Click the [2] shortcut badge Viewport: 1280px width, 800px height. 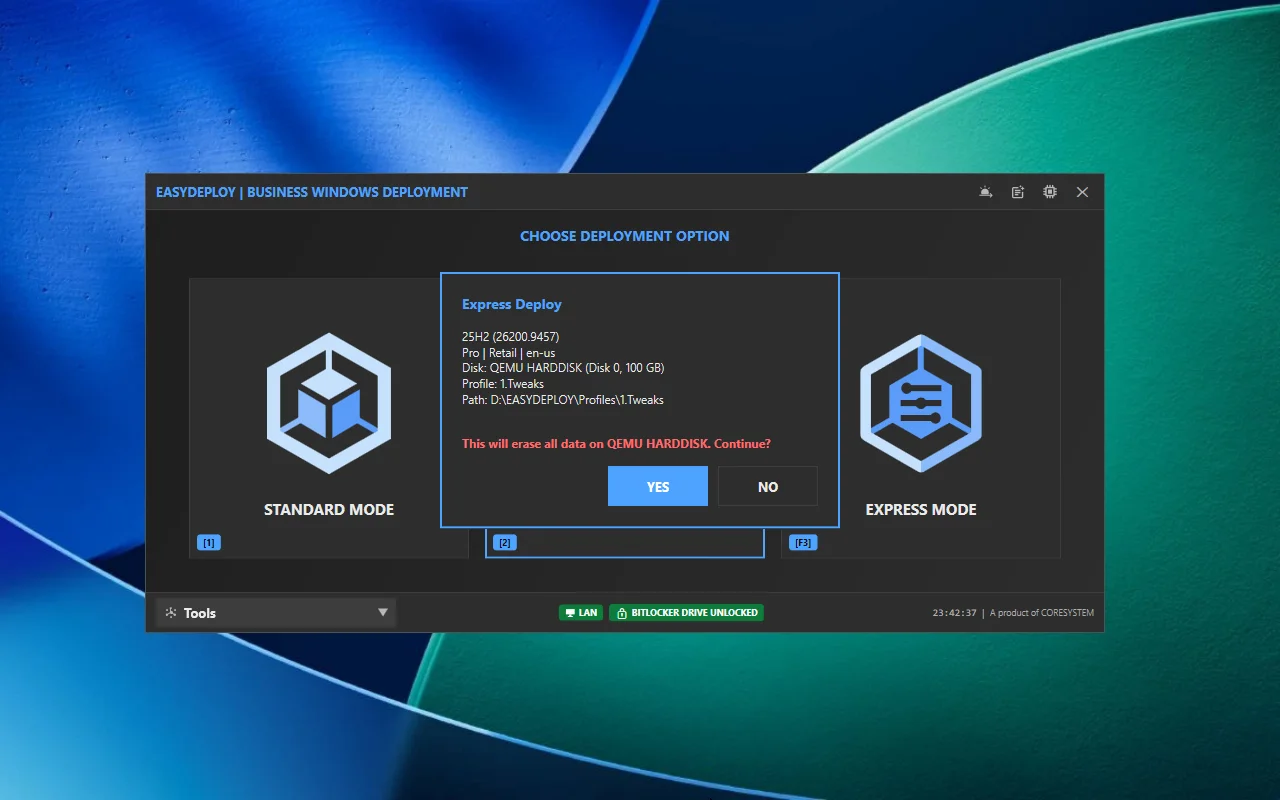coord(505,543)
